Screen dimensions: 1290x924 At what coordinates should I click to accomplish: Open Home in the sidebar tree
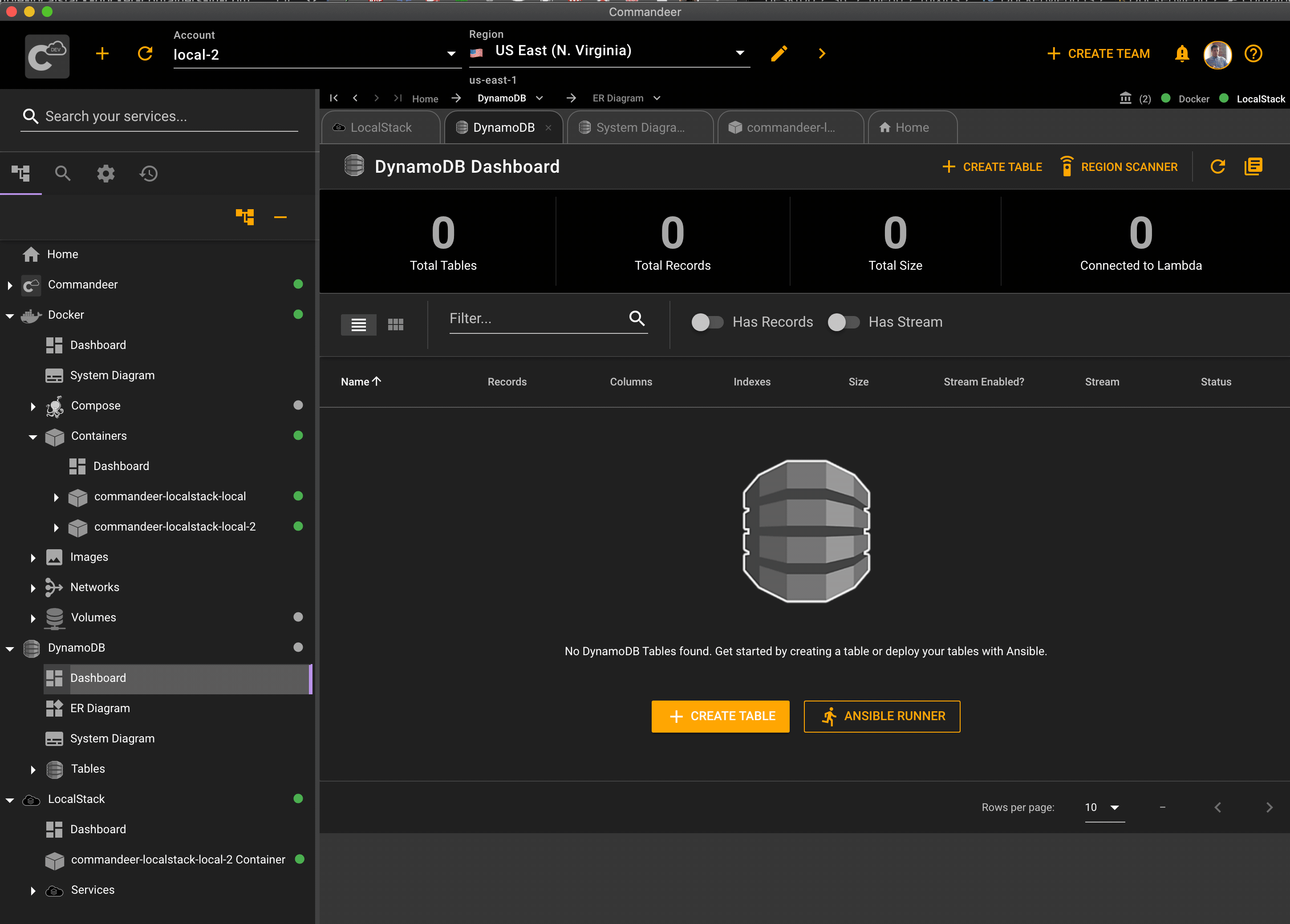(63, 254)
